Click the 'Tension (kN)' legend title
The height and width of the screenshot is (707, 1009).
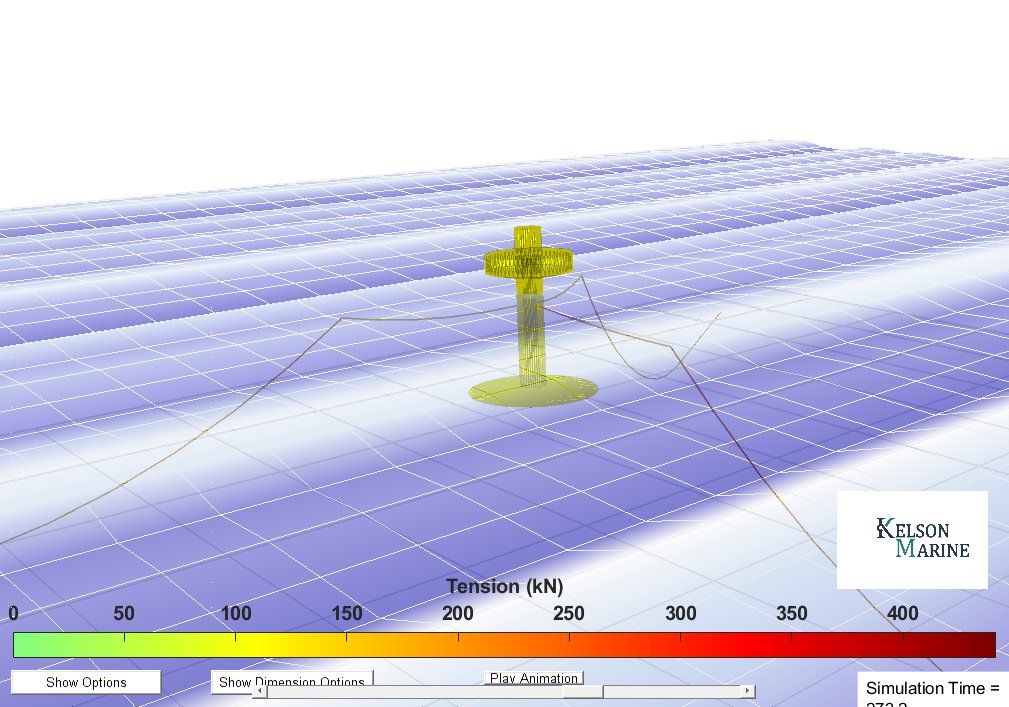[504, 586]
